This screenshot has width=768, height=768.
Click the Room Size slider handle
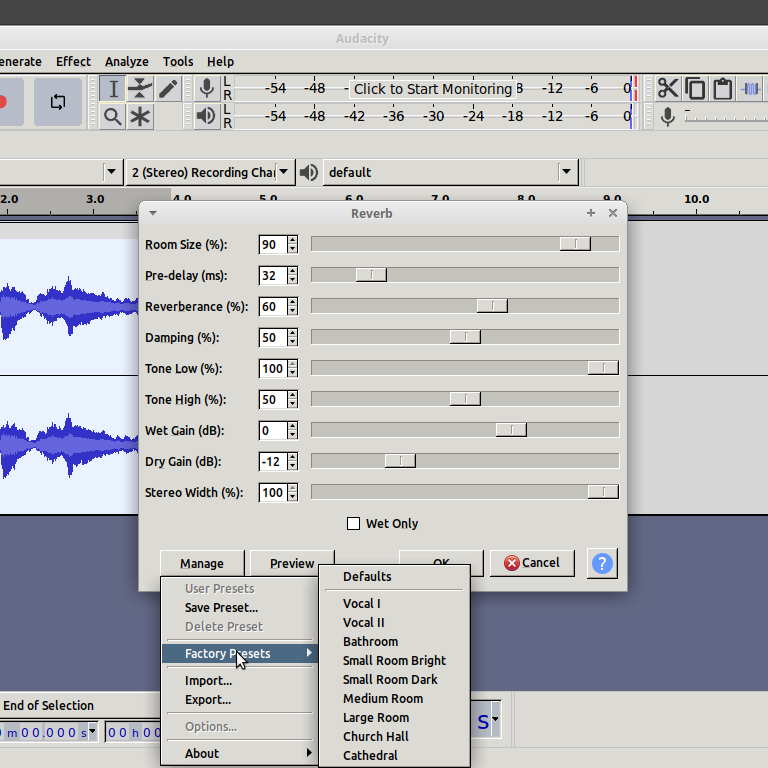click(x=575, y=244)
